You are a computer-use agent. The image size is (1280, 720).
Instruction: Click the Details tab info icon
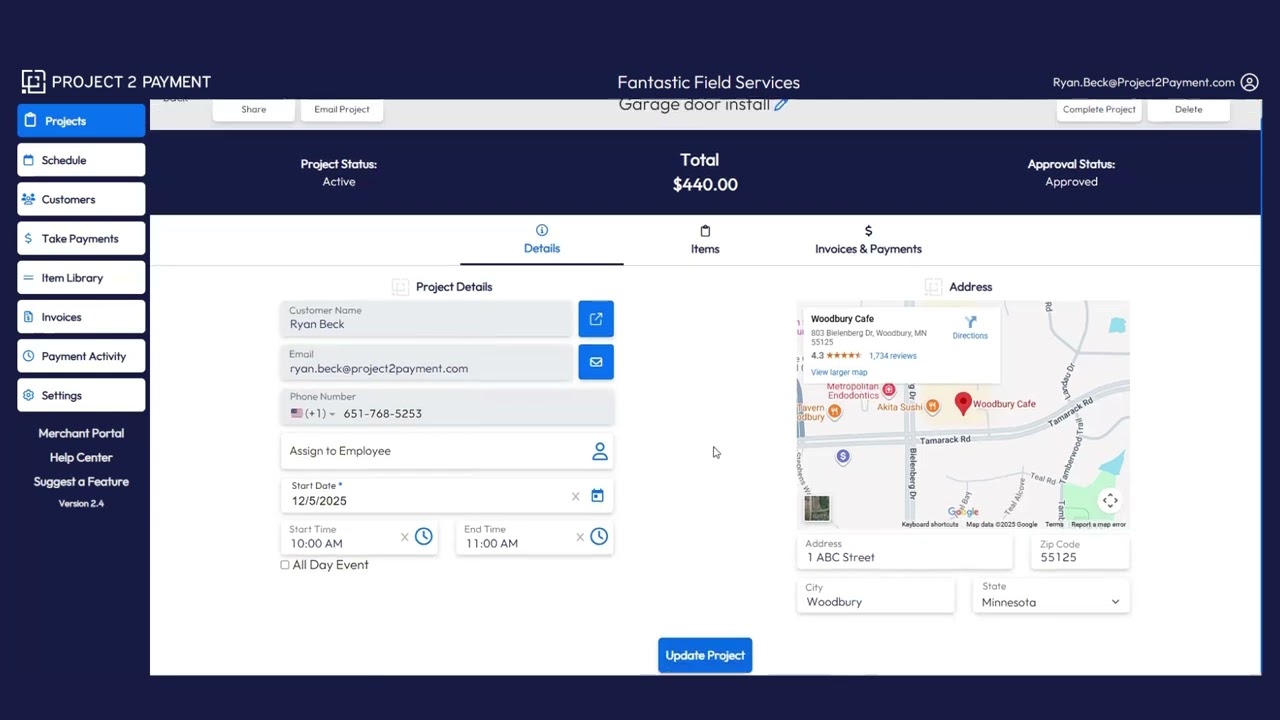click(542, 230)
